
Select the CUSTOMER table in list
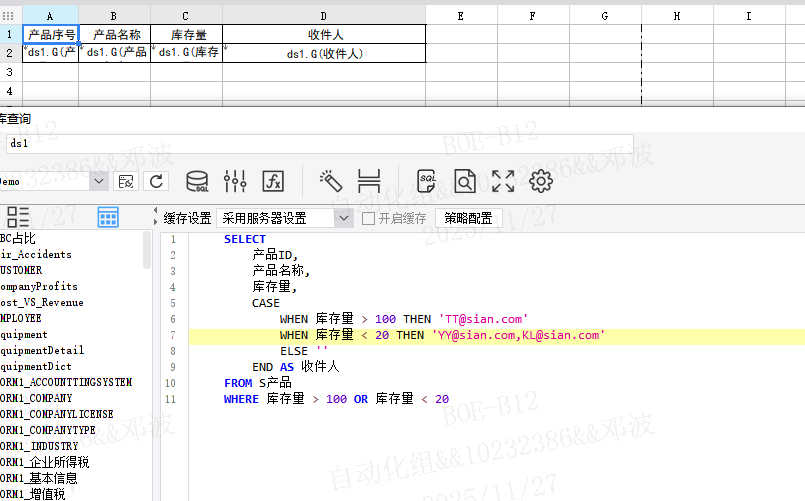(x=22, y=270)
